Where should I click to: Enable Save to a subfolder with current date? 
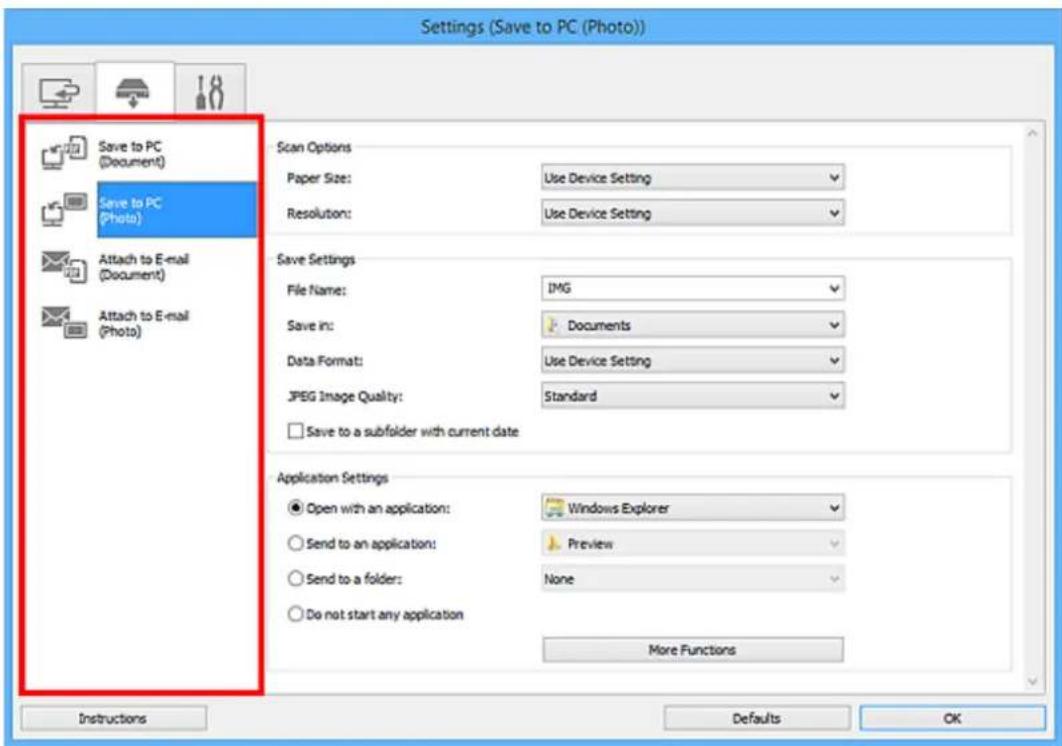coord(295,432)
